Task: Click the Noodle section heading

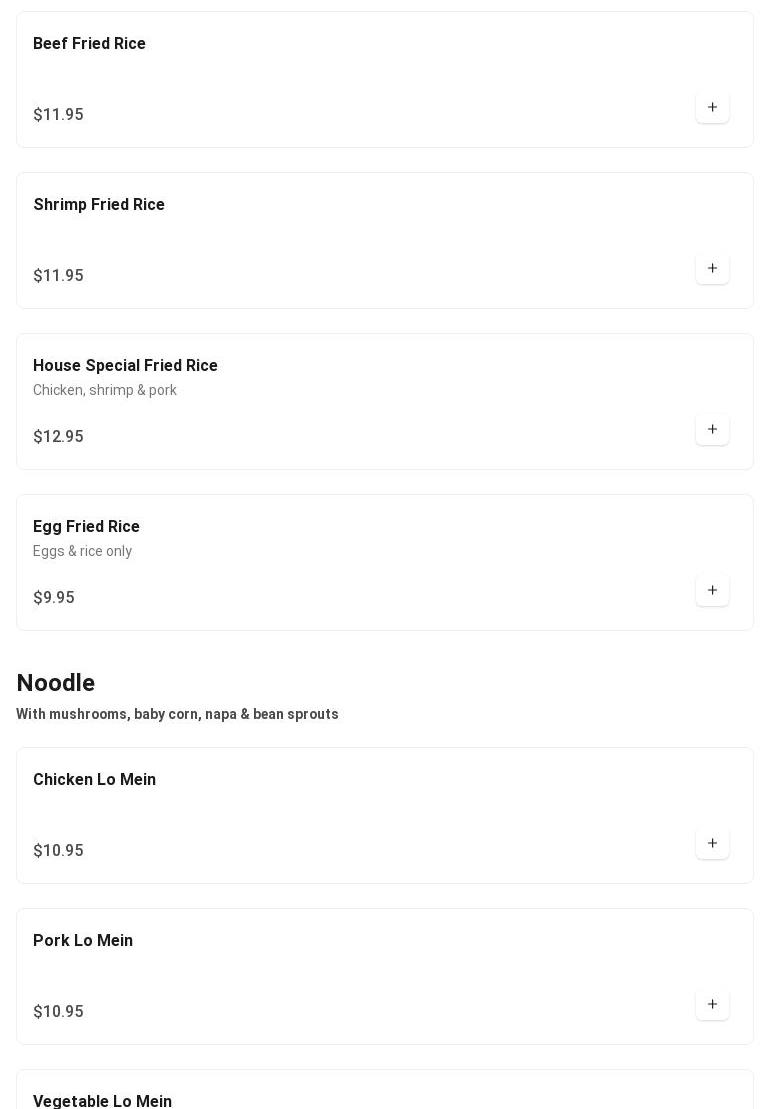Action: pos(56,683)
